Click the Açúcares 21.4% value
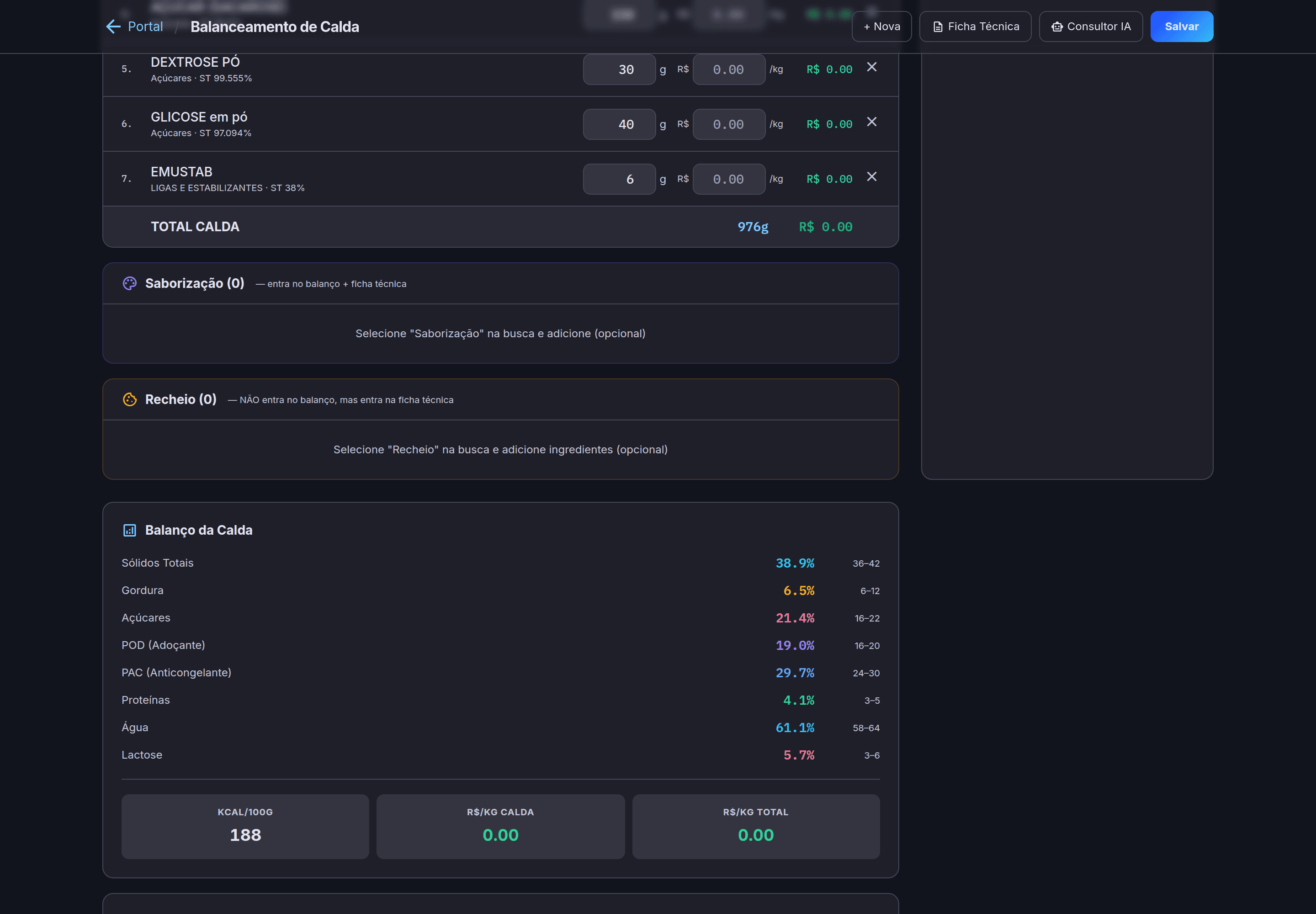The width and height of the screenshot is (1316, 914). (795, 618)
